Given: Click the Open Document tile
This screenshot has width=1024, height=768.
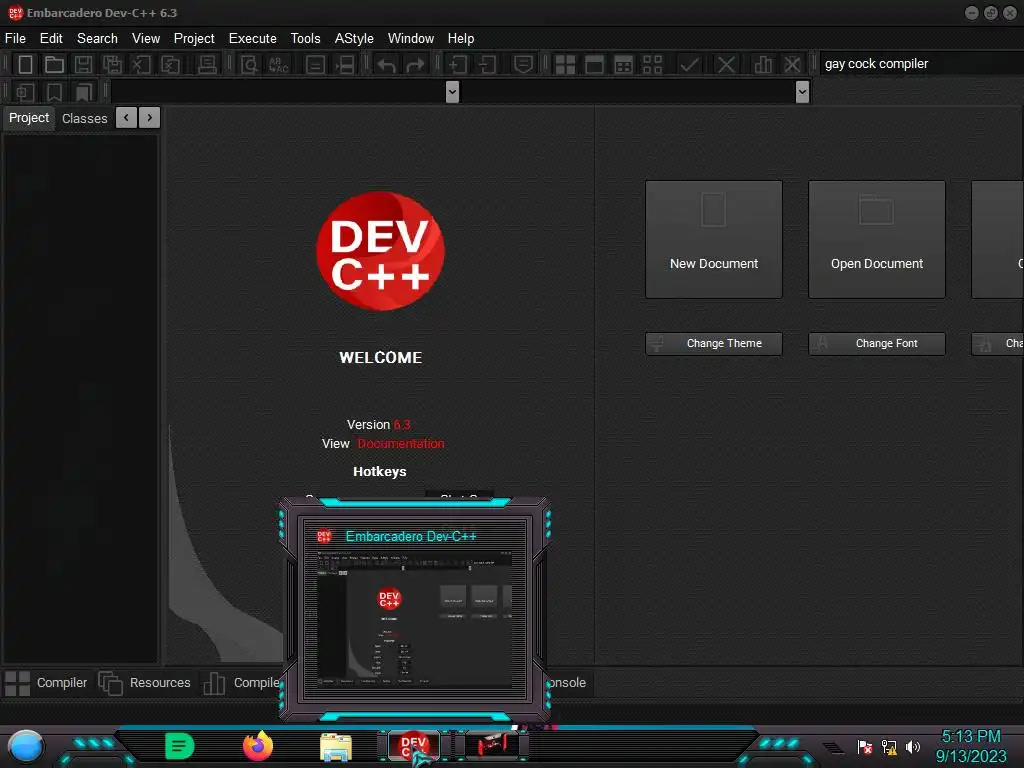Looking at the screenshot, I should [876, 239].
